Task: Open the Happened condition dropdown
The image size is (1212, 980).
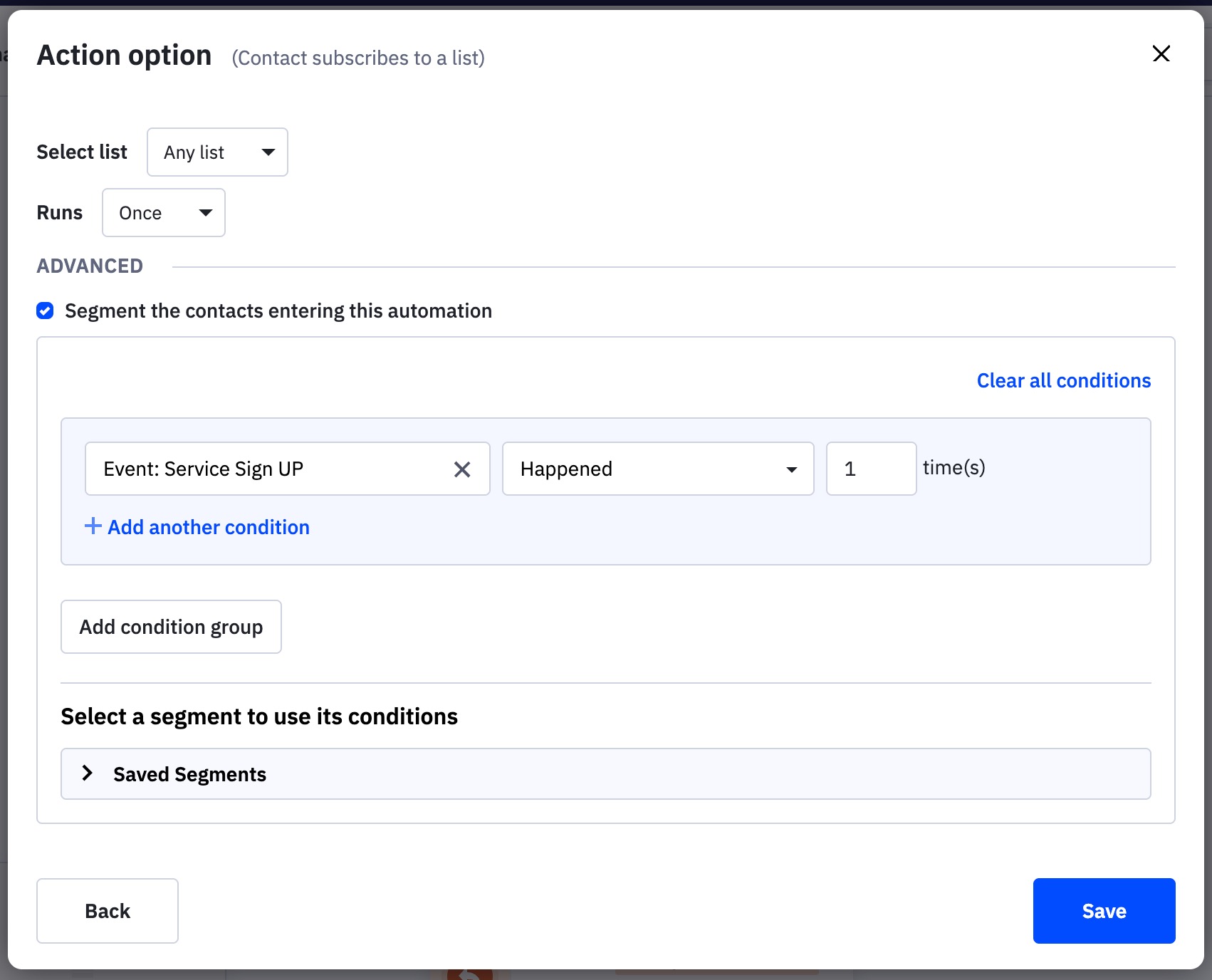Action: point(657,469)
